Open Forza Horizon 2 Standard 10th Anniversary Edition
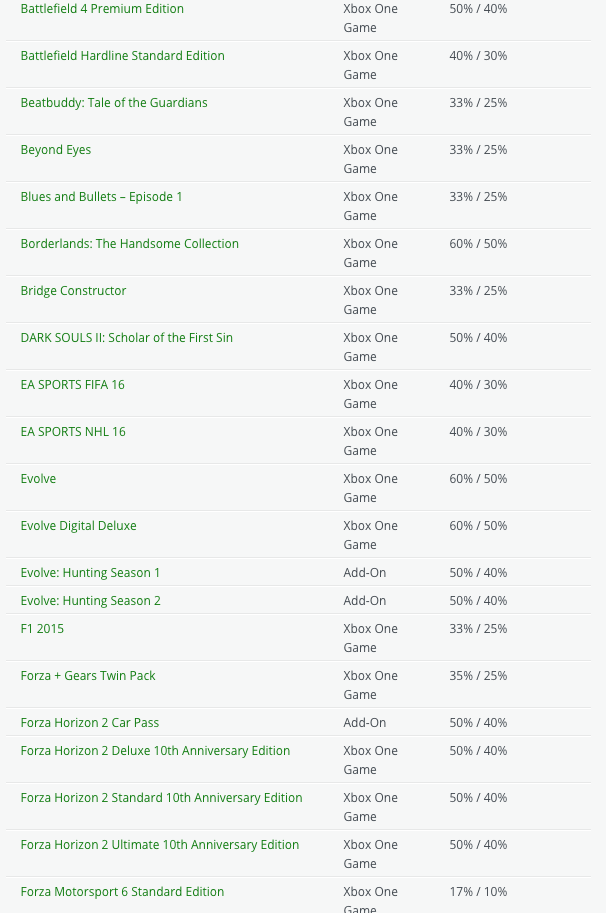The width and height of the screenshot is (606, 913). (161, 798)
